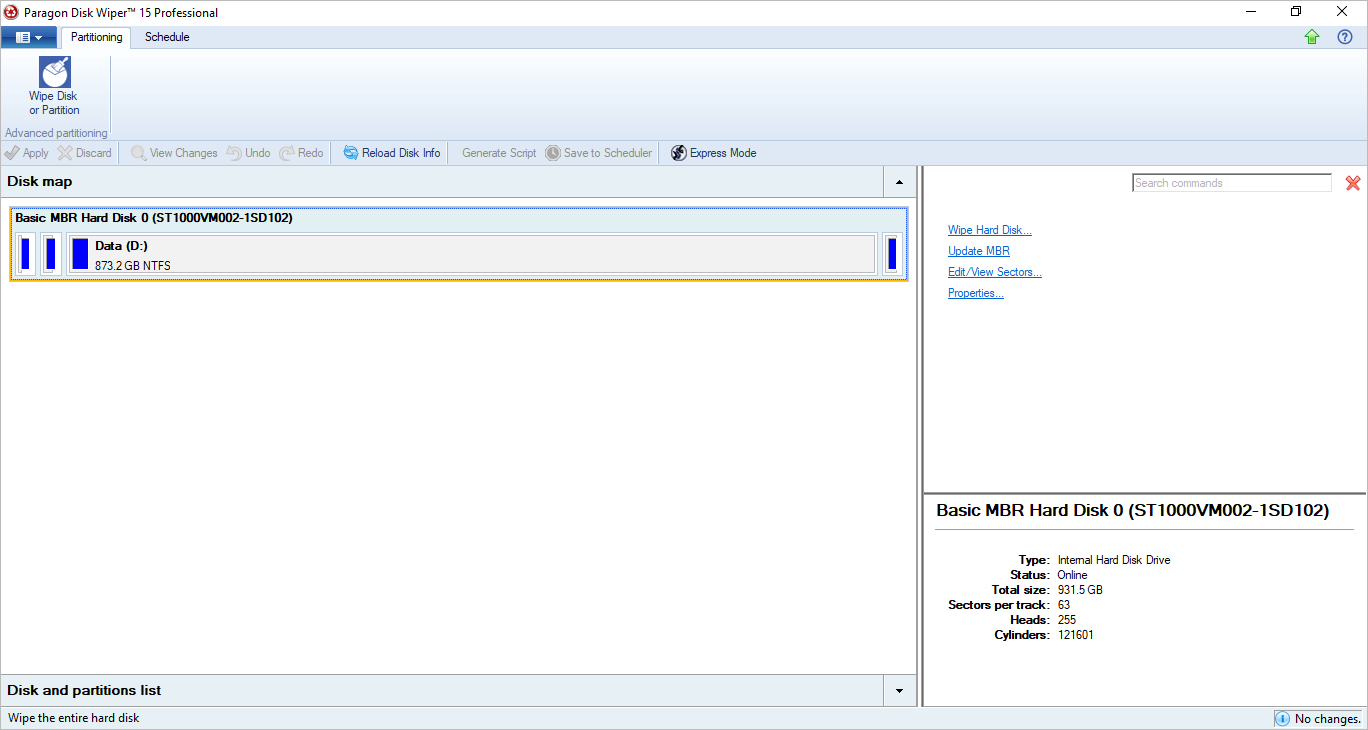Click Internal Hard Disk Drive type text
The height and width of the screenshot is (730, 1368).
pos(1114,560)
